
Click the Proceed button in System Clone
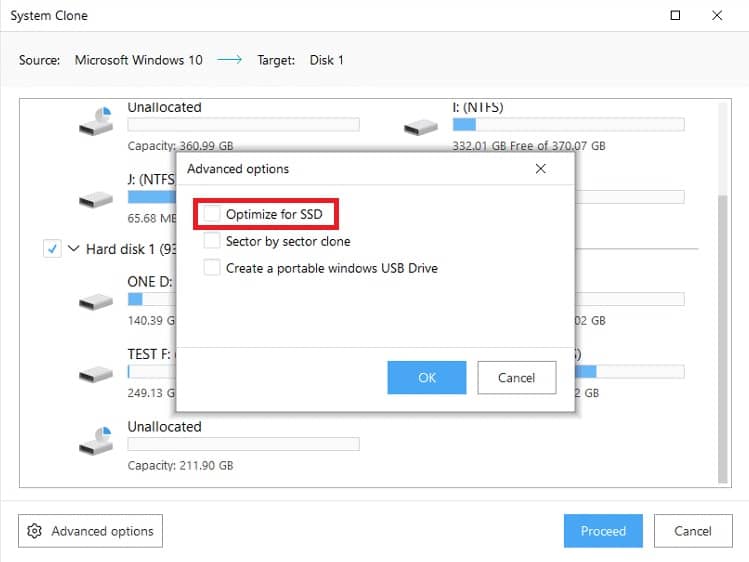(x=603, y=531)
